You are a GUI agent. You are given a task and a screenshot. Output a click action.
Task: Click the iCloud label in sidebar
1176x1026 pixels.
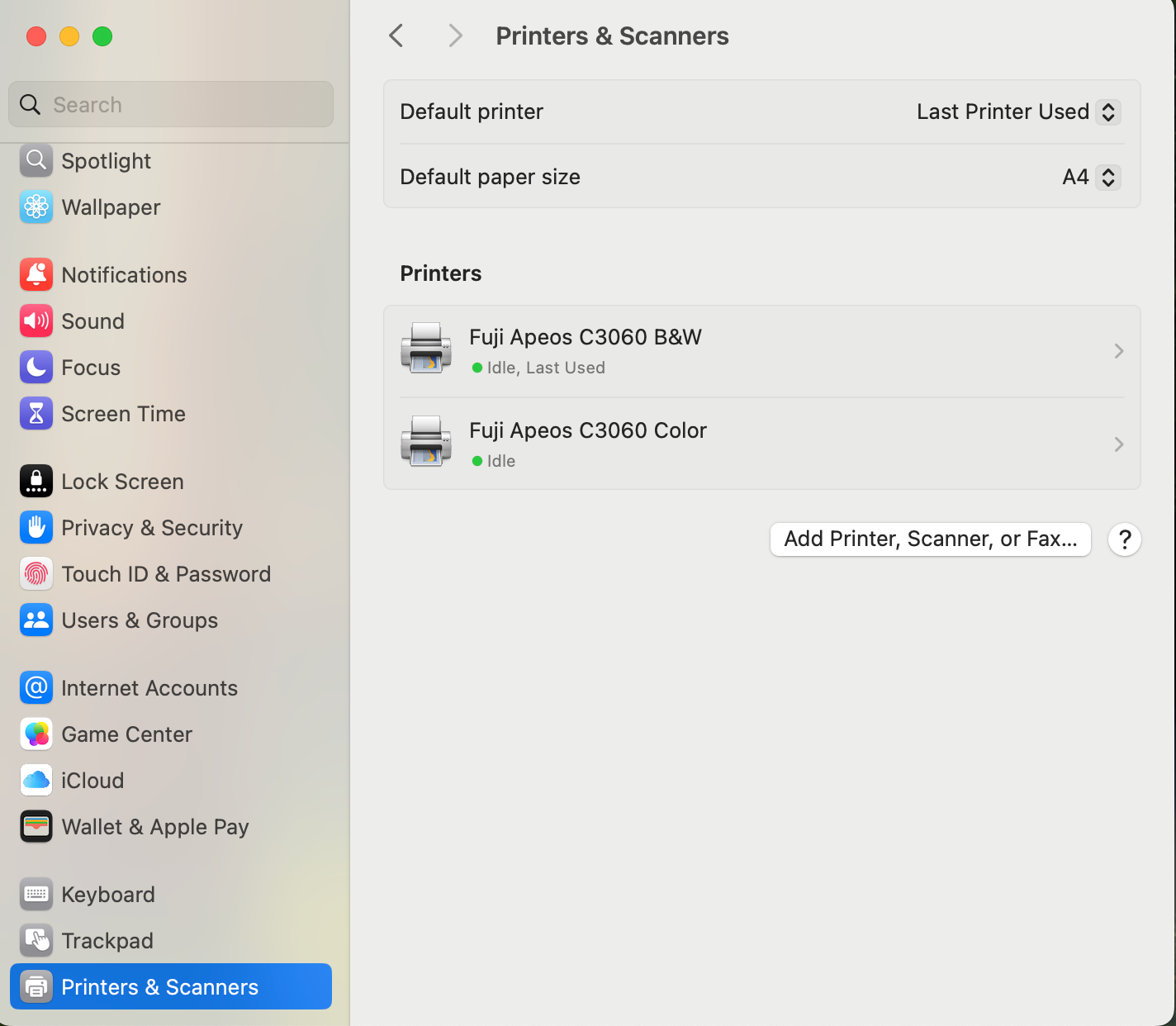(92, 781)
